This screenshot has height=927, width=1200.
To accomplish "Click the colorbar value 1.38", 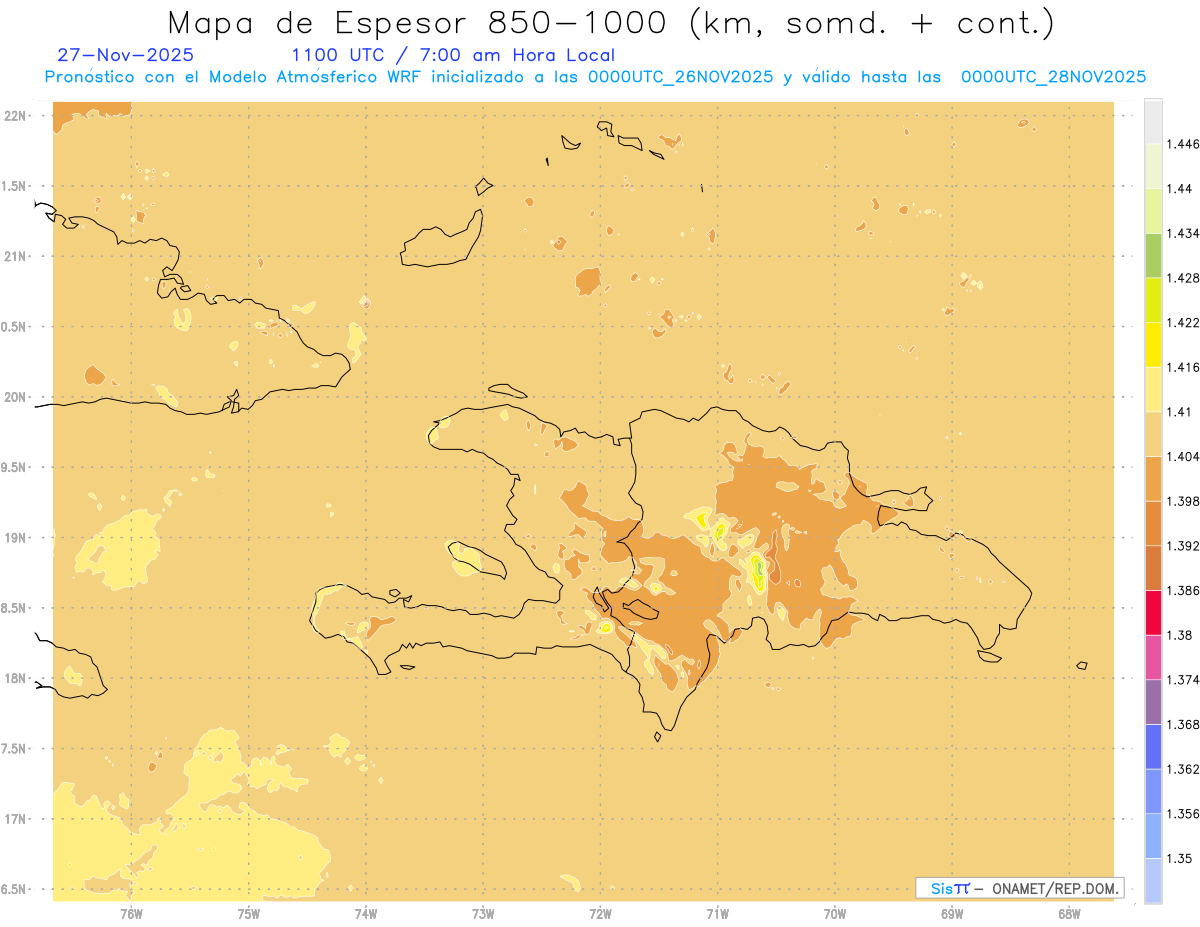I will (1177, 635).
